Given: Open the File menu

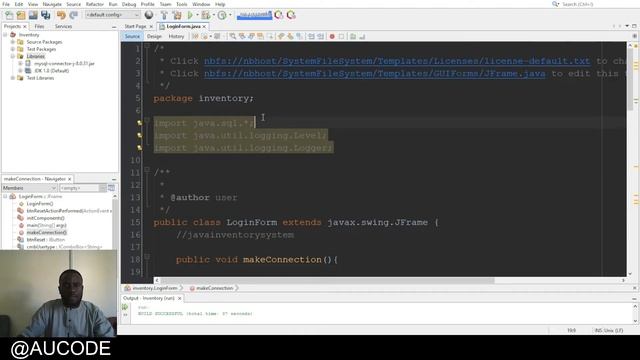Looking at the screenshot, I should click(6, 4).
